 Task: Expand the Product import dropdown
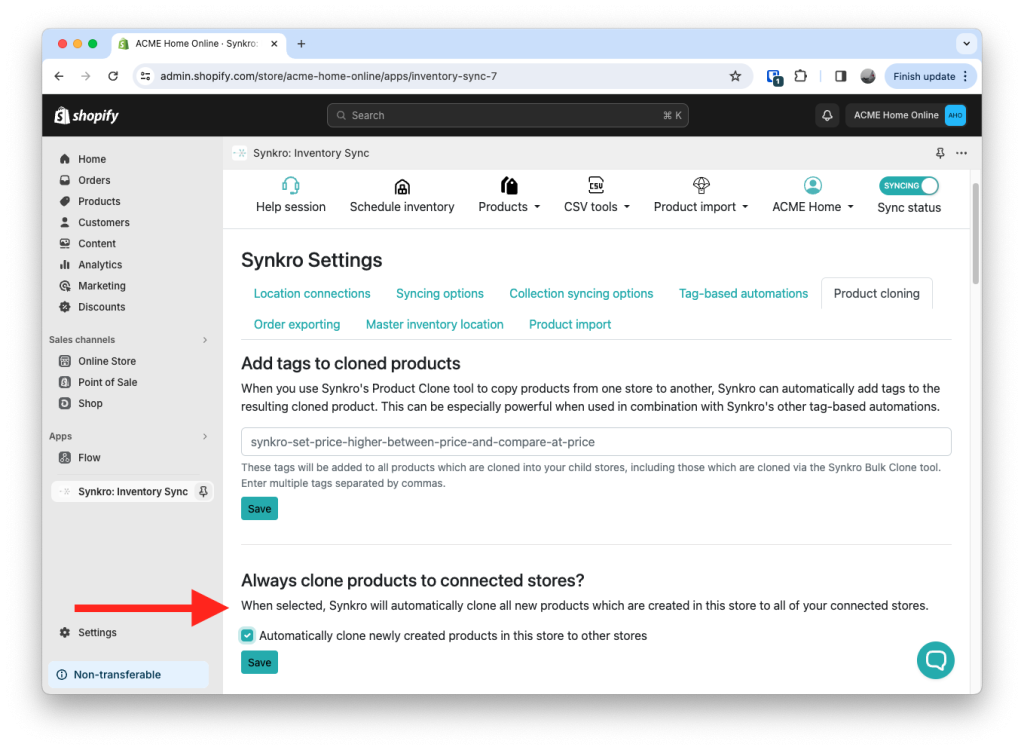click(700, 195)
